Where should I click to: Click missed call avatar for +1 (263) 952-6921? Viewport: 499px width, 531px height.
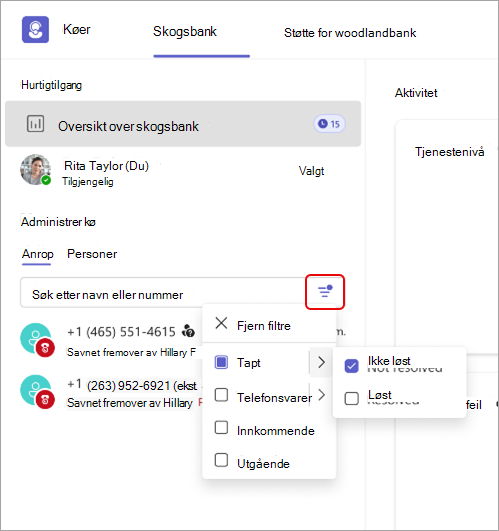pos(37,391)
